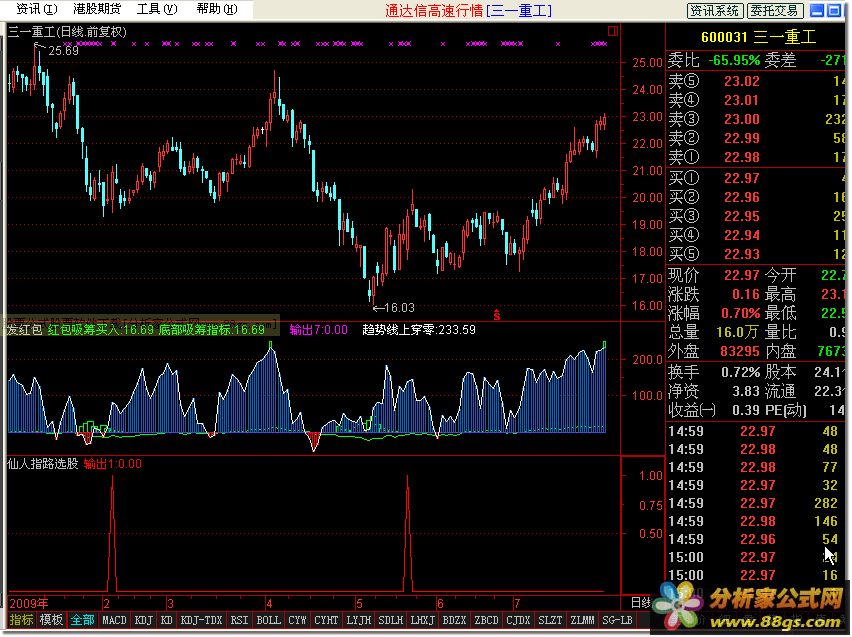Click the month 6 marker on time axis

(441, 603)
